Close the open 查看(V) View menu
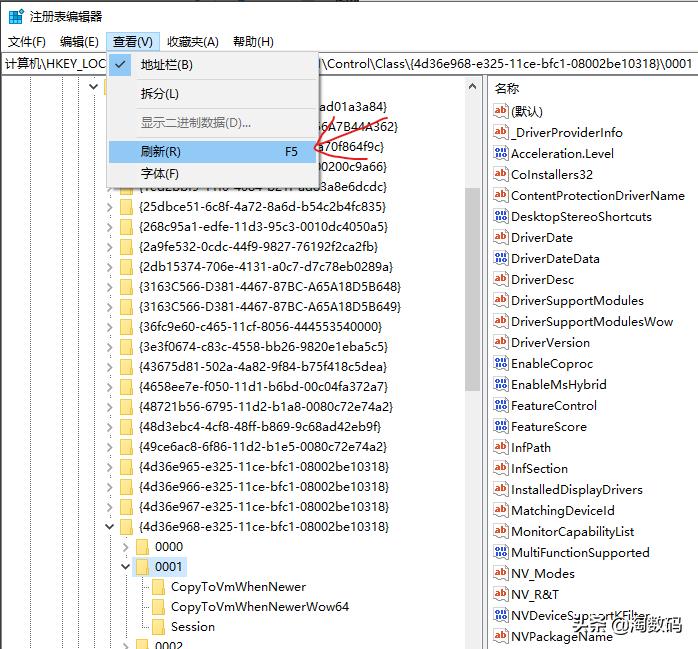Screen dimensions: 698x649 pos(133,42)
